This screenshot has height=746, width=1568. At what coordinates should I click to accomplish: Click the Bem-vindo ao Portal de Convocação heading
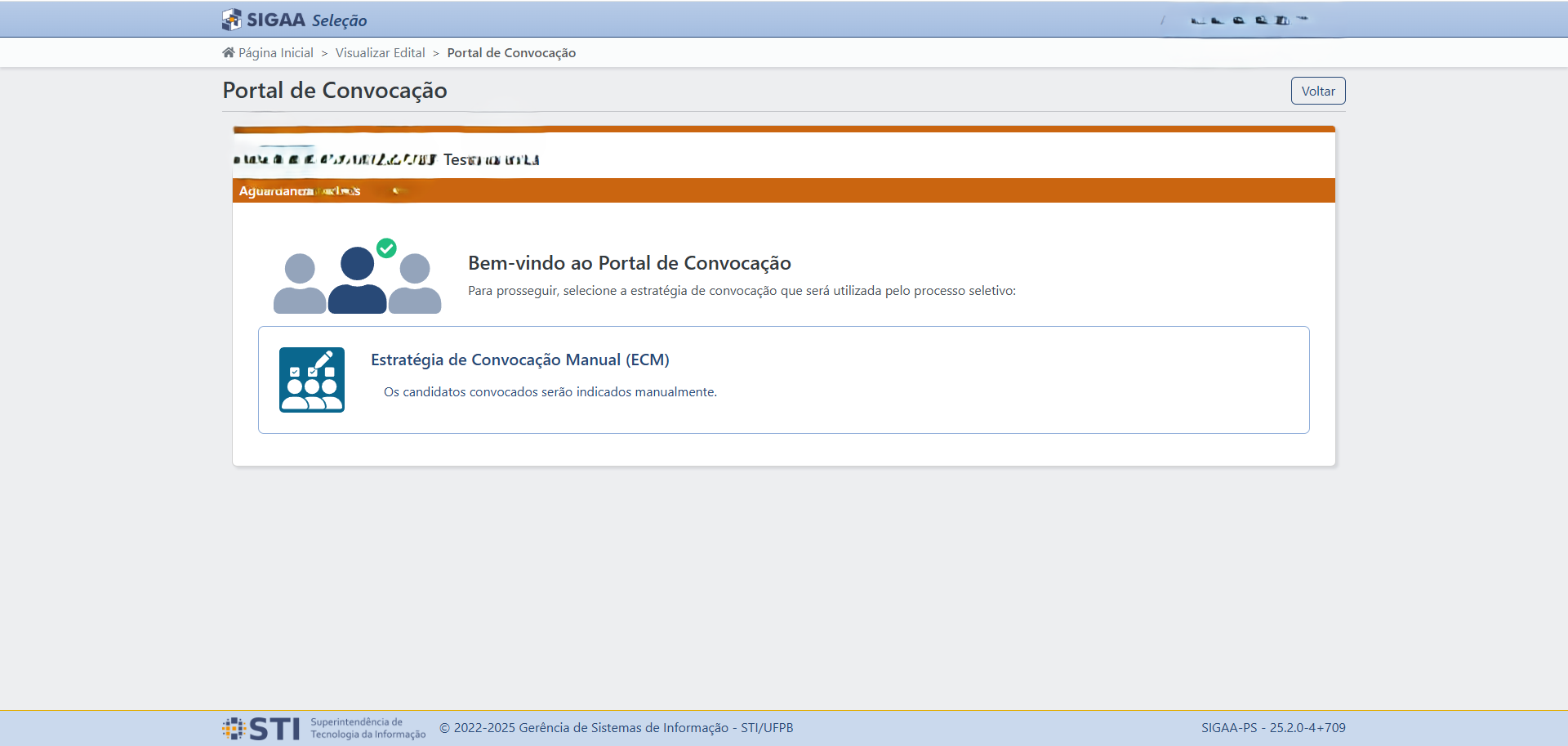coord(630,263)
